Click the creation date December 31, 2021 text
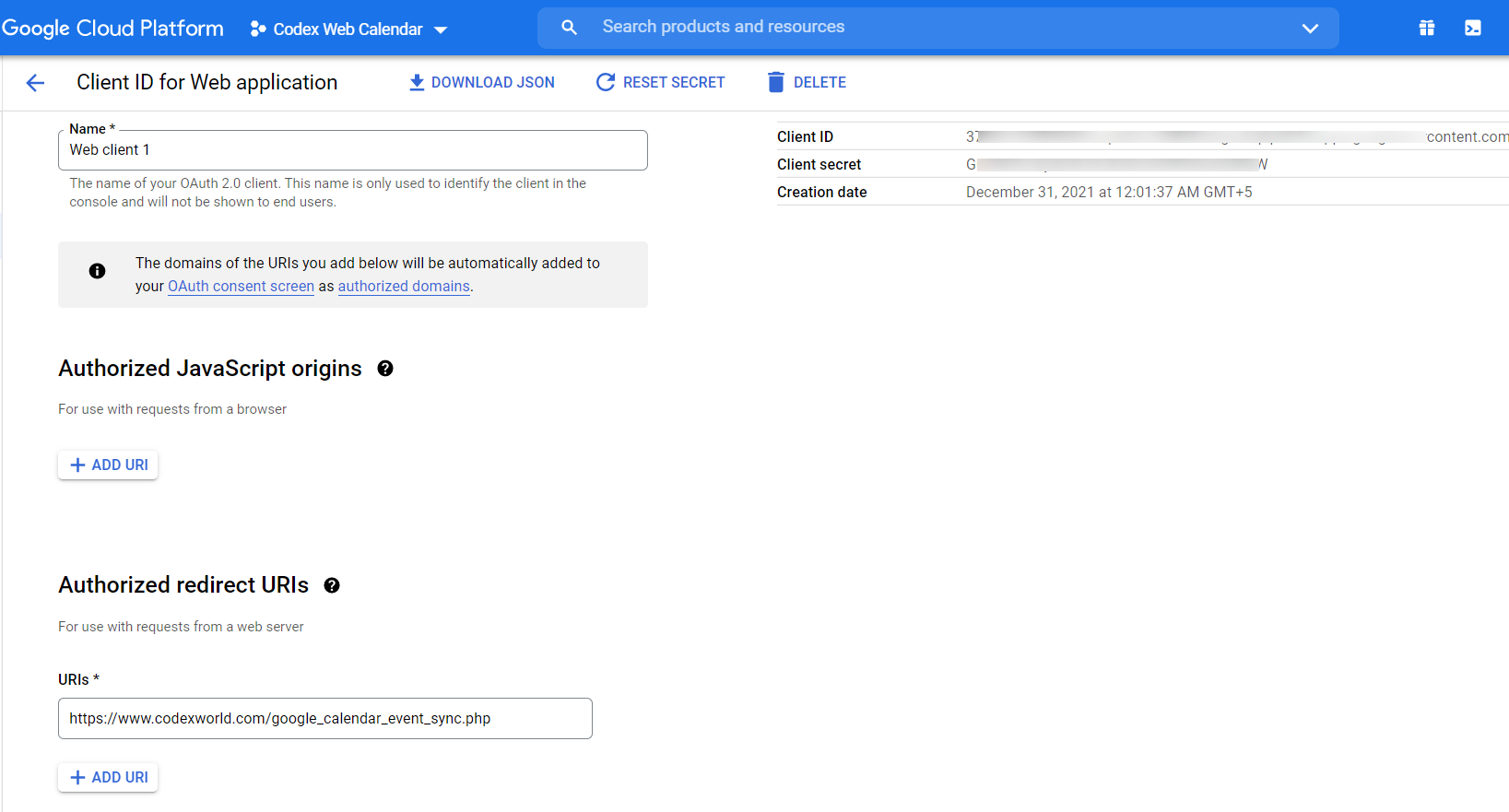Image resolution: width=1509 pixels, height=812 pixels. click(x=1109, y=192)
